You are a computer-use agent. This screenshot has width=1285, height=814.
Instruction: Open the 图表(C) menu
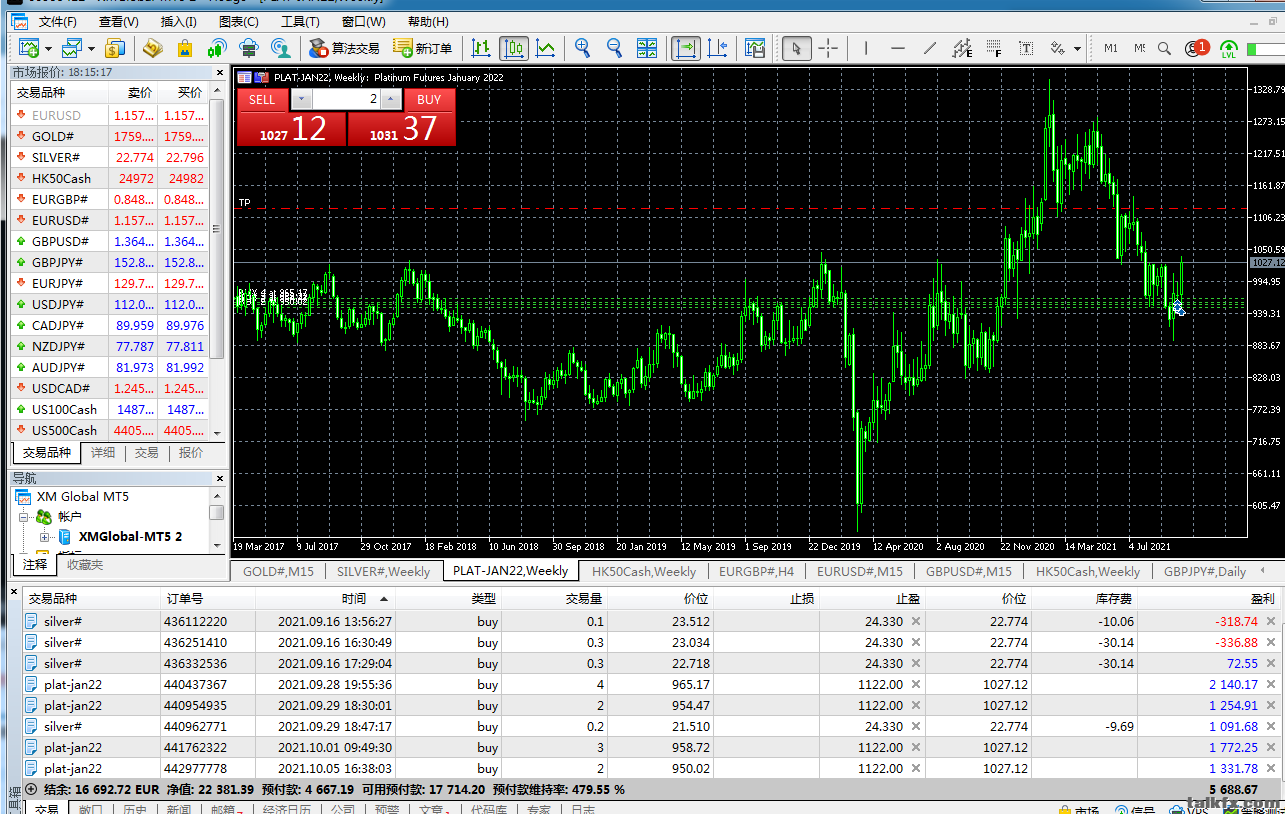click(238, 21)
